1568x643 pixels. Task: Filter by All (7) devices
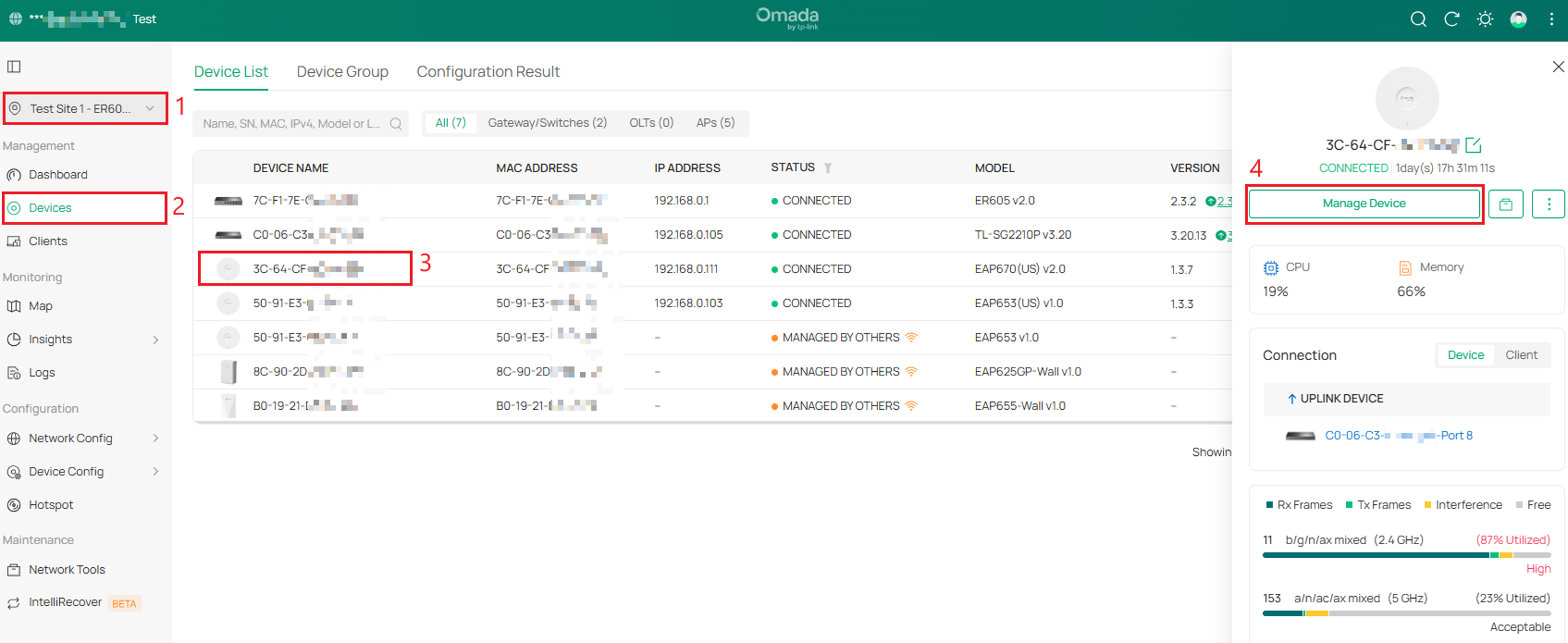point(451,123)
